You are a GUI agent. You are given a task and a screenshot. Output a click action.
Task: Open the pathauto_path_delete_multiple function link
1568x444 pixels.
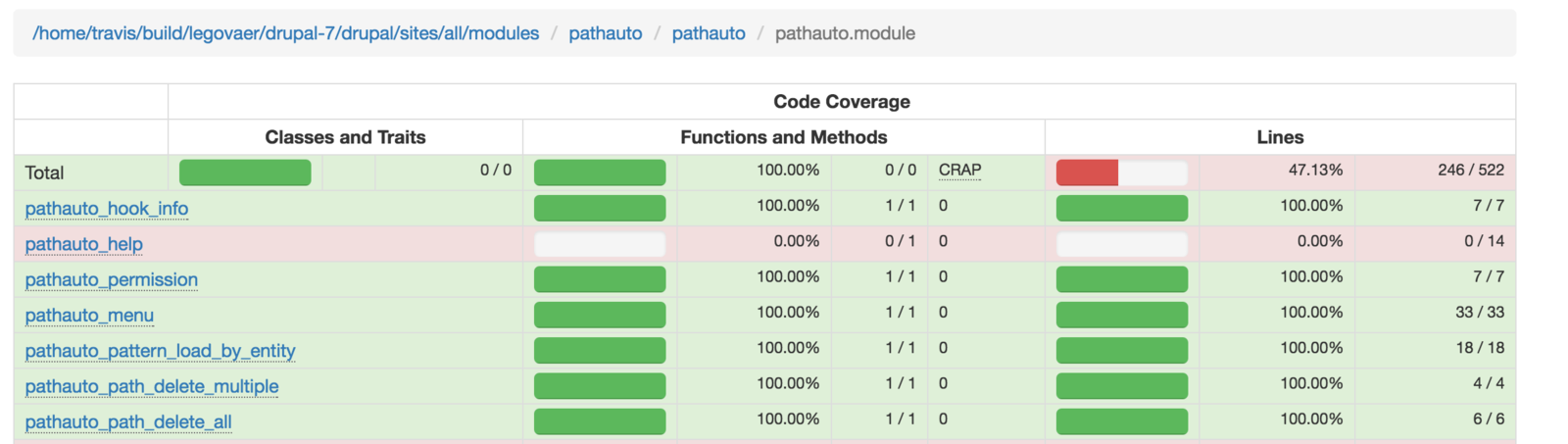[152, 386]
